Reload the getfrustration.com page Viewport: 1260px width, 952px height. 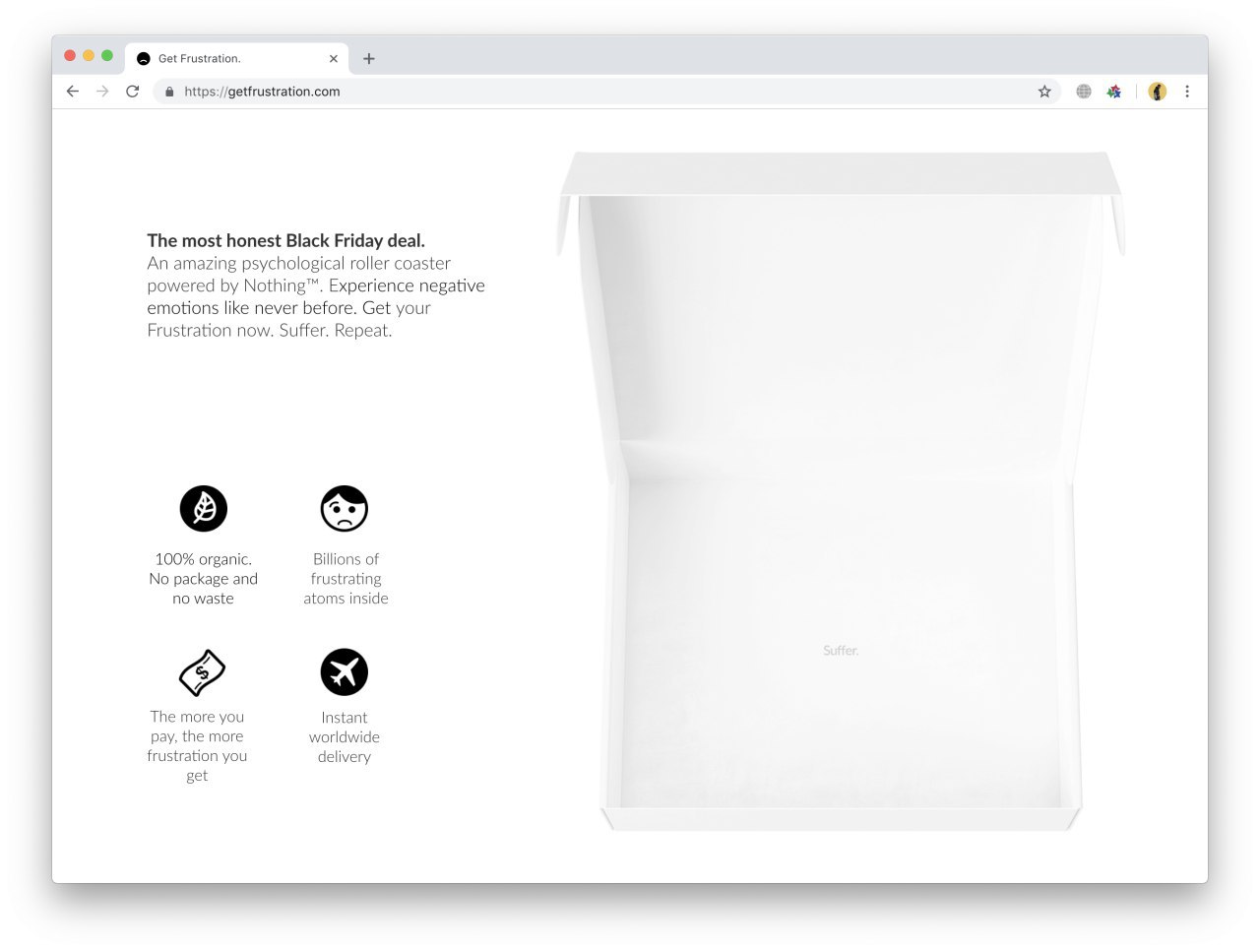133,92
